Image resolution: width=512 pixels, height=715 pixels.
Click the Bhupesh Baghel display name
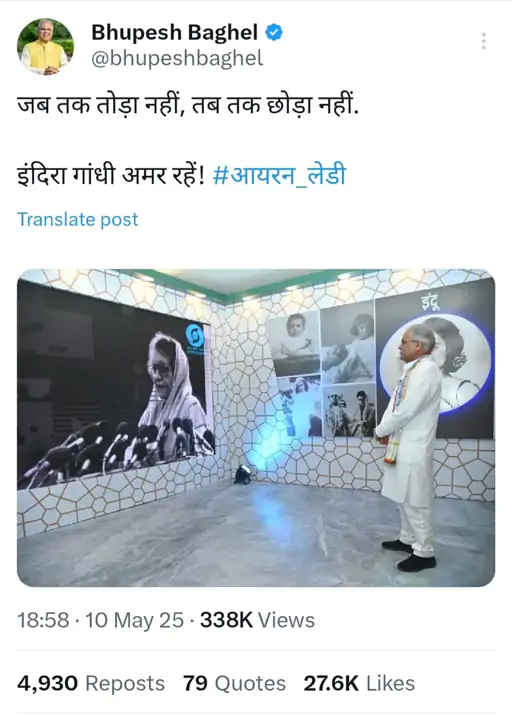175,33
